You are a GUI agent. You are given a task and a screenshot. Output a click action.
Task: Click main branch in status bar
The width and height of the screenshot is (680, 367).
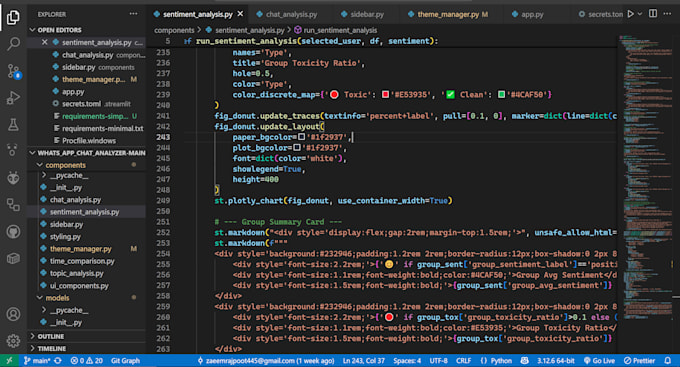(x=37, y=360)
